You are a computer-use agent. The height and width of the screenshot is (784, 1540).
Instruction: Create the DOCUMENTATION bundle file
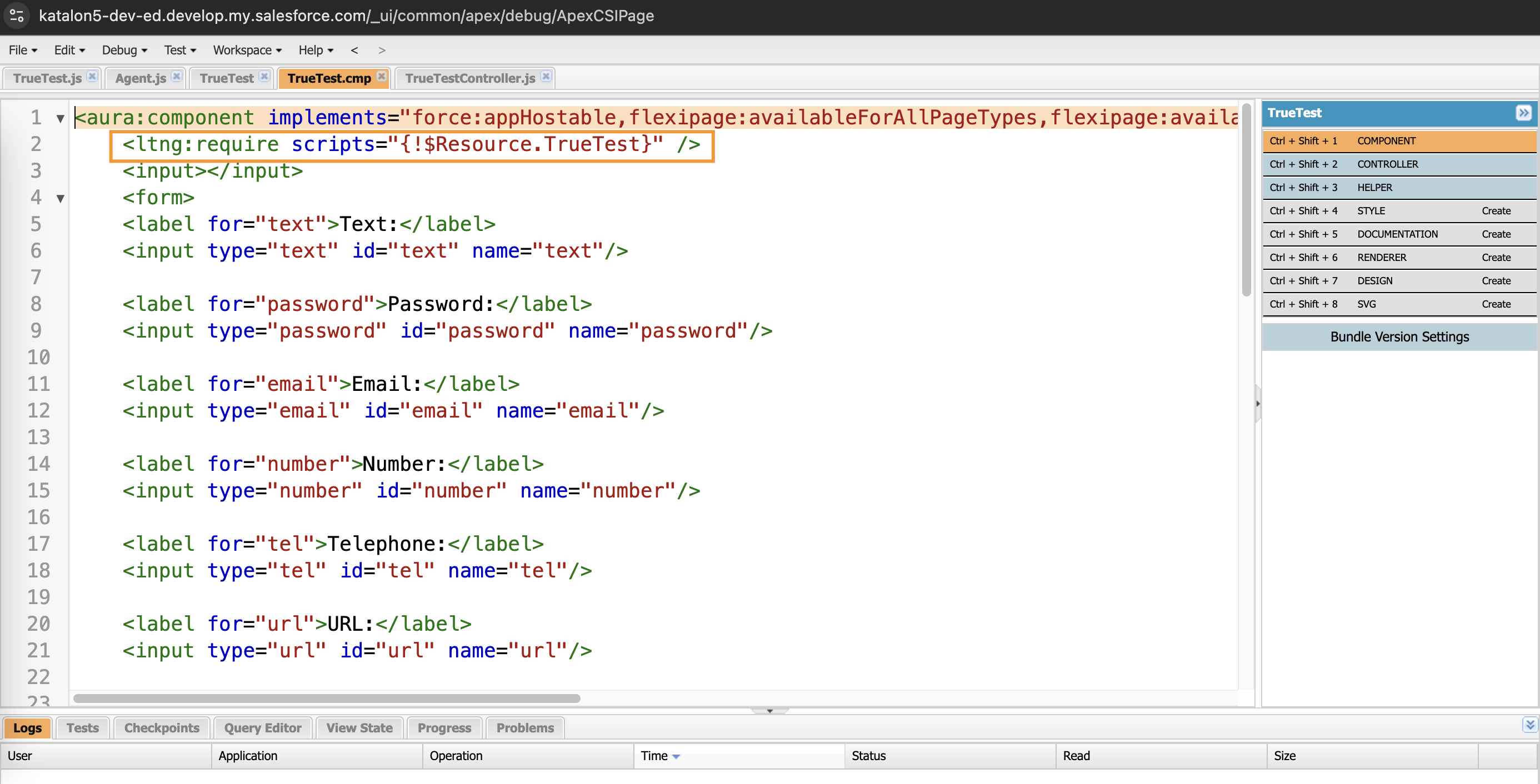click(1496, 234)
